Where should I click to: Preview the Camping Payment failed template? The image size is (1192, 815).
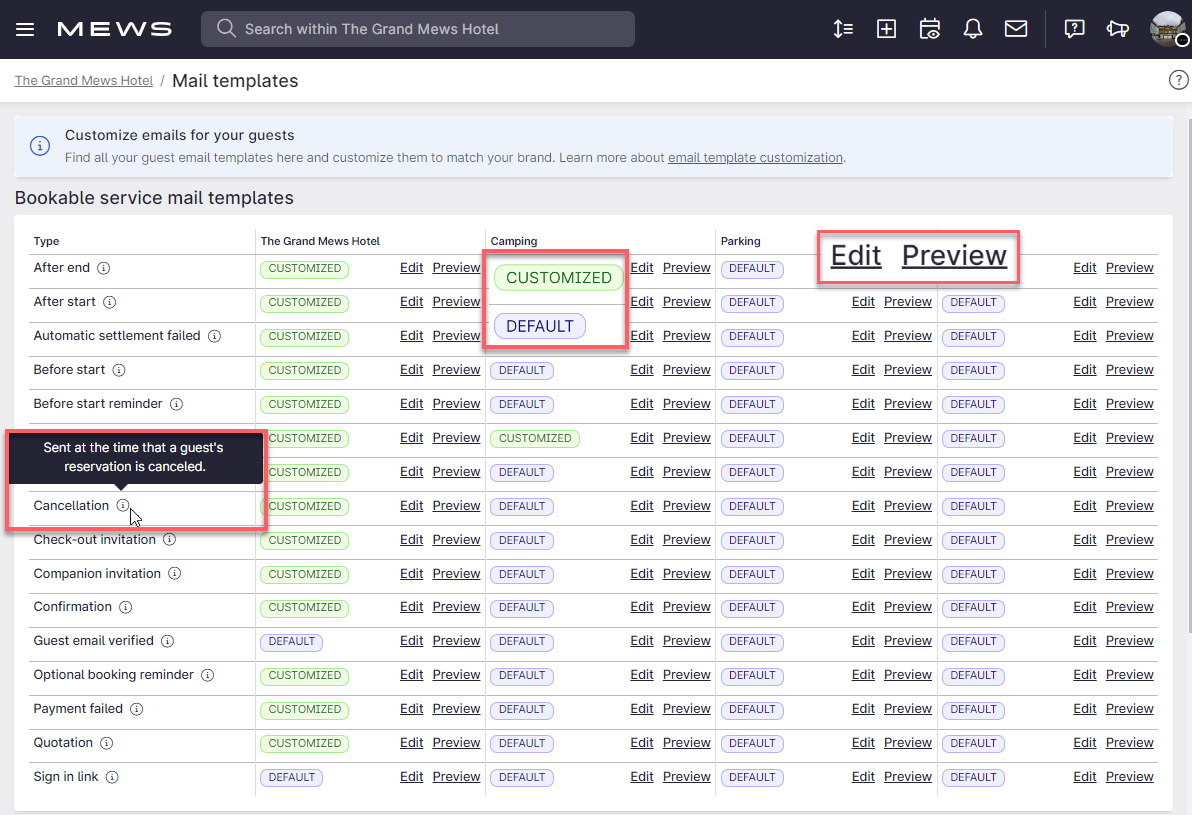coord(686,708)
